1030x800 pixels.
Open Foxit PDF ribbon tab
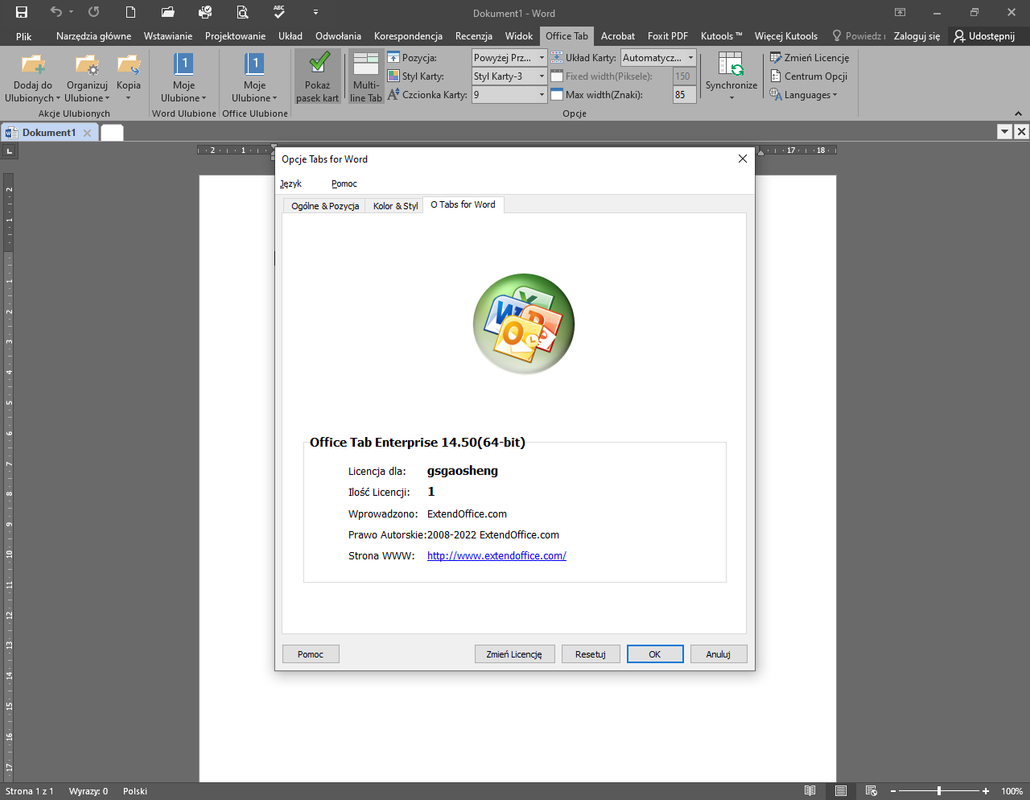668,36
